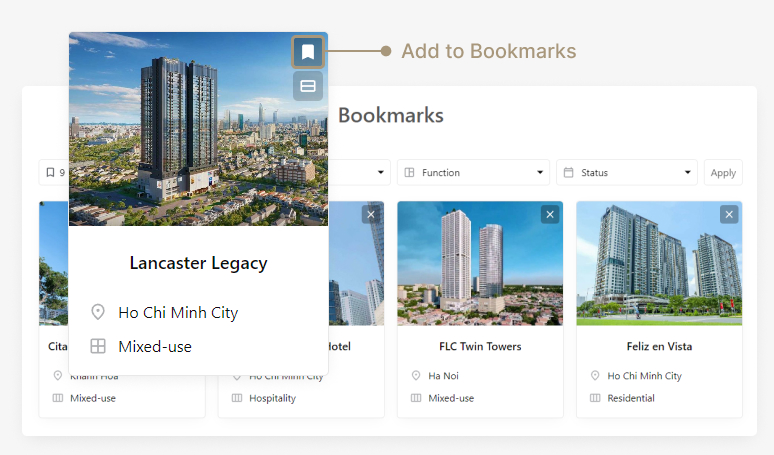Click the function icon beside Residential
Viewport: 774px width, 455px height.
pyautogui.click(x=595, y=398)
